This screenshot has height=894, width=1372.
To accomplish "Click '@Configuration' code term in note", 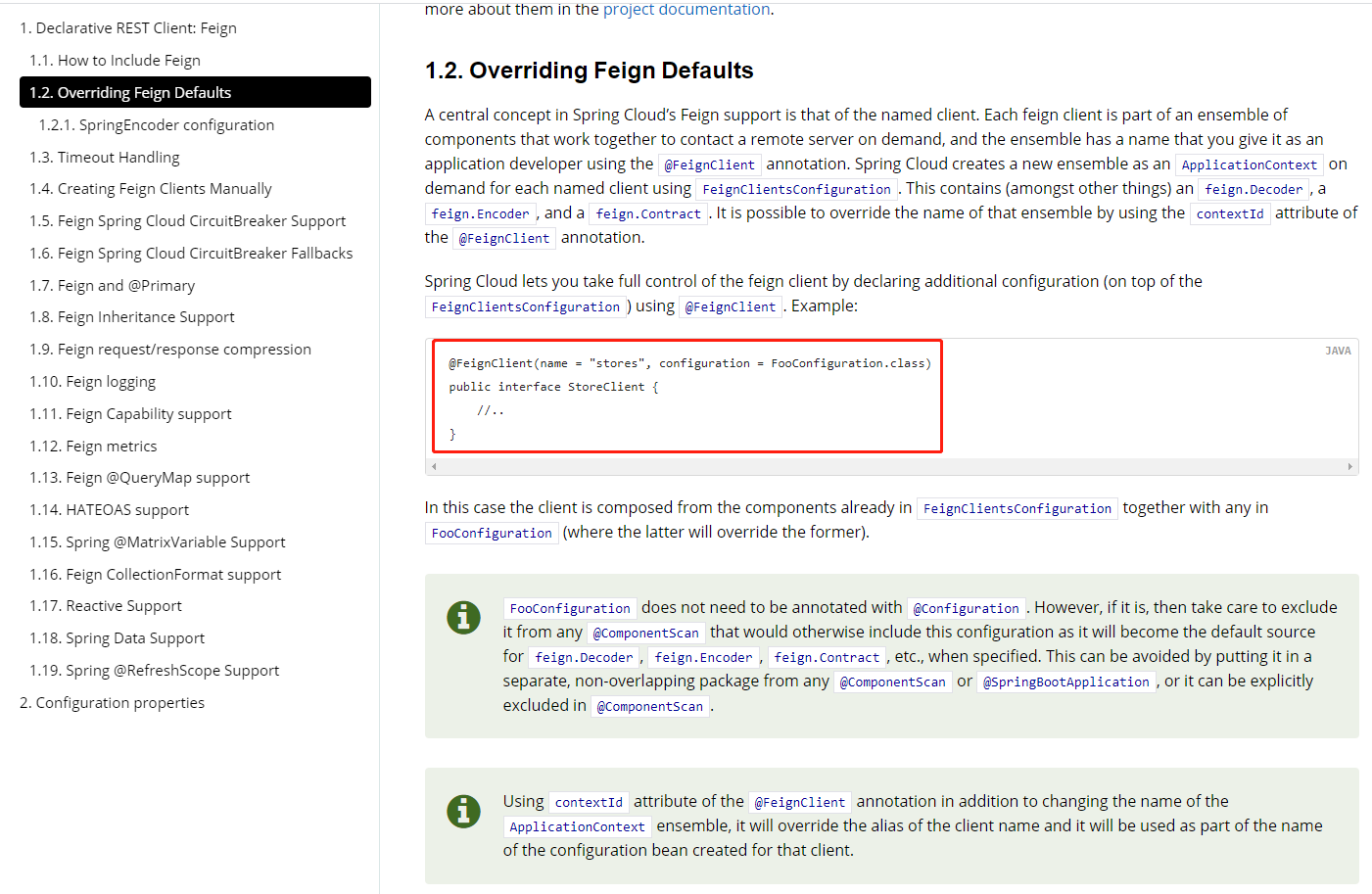I will (967, 608).
